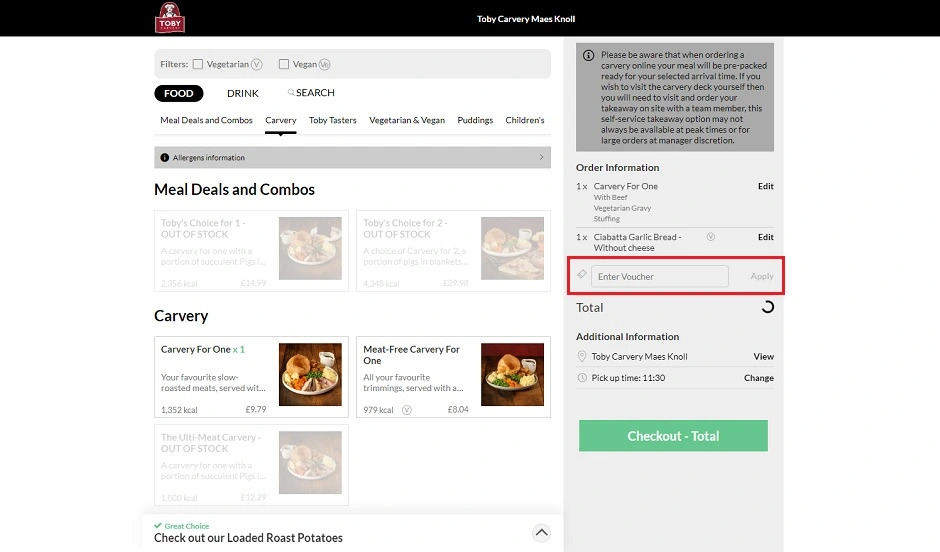Tick the Vegetarian filter checkbox
The width and height of the screenshot is (940, 552).
(198, 64)
